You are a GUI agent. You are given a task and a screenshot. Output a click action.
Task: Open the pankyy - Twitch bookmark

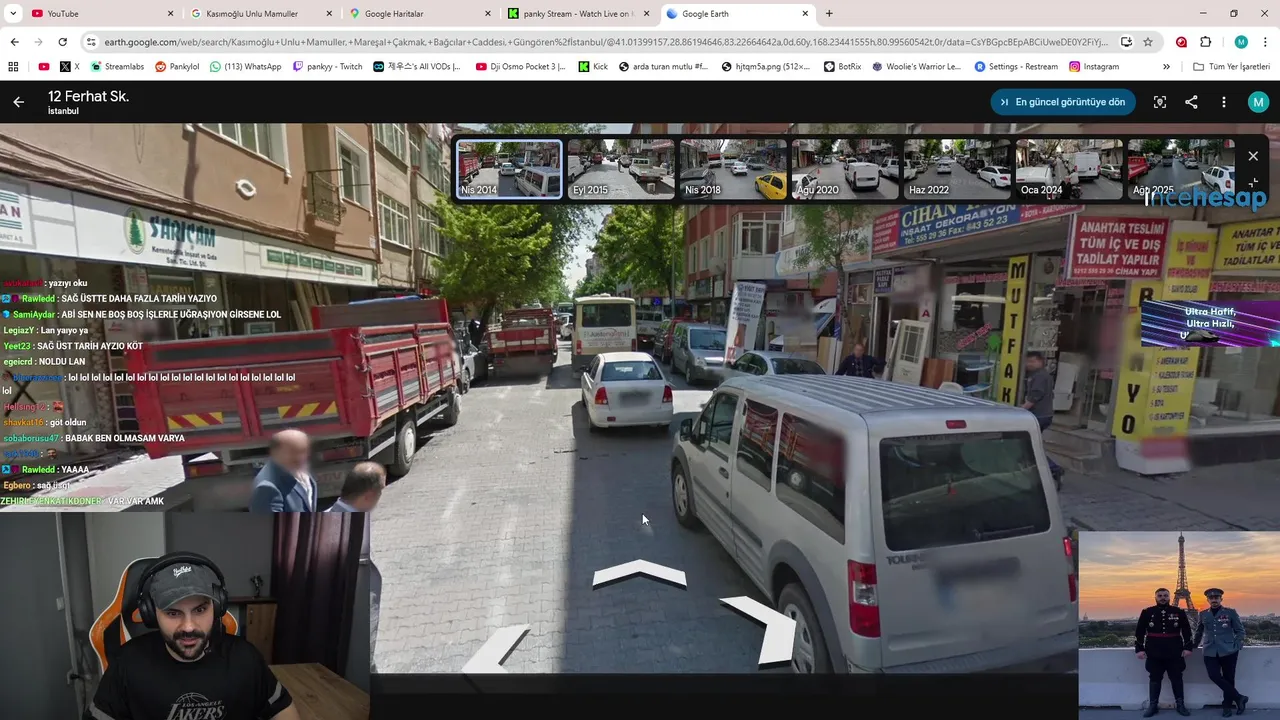[327, 66]
